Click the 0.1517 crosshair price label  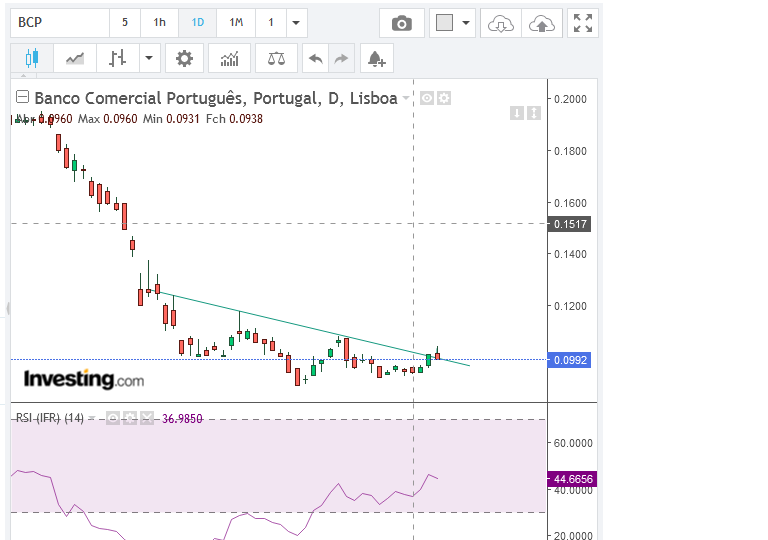click(570, 224)
